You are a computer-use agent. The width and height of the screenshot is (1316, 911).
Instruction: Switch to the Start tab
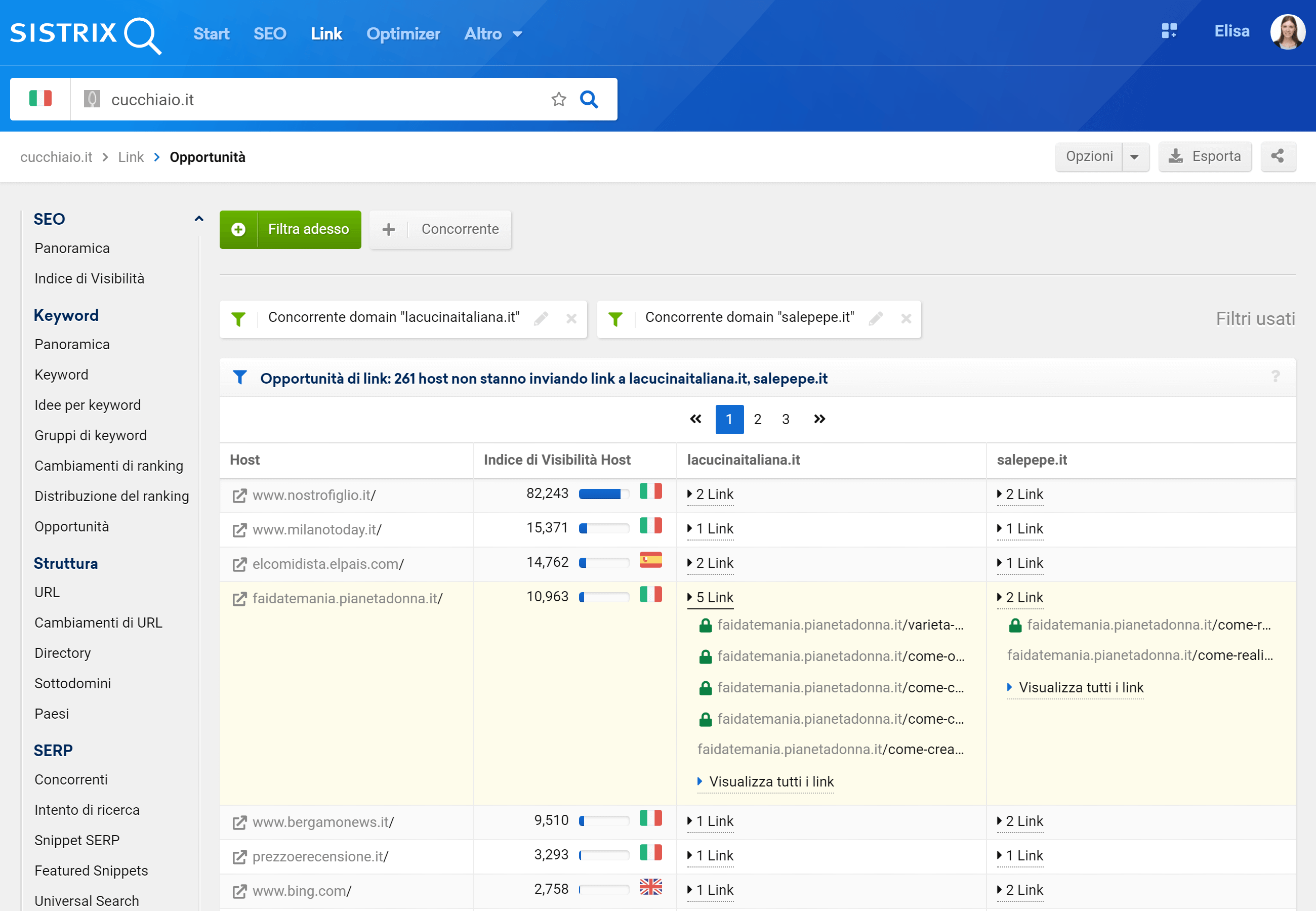point(211,34)
